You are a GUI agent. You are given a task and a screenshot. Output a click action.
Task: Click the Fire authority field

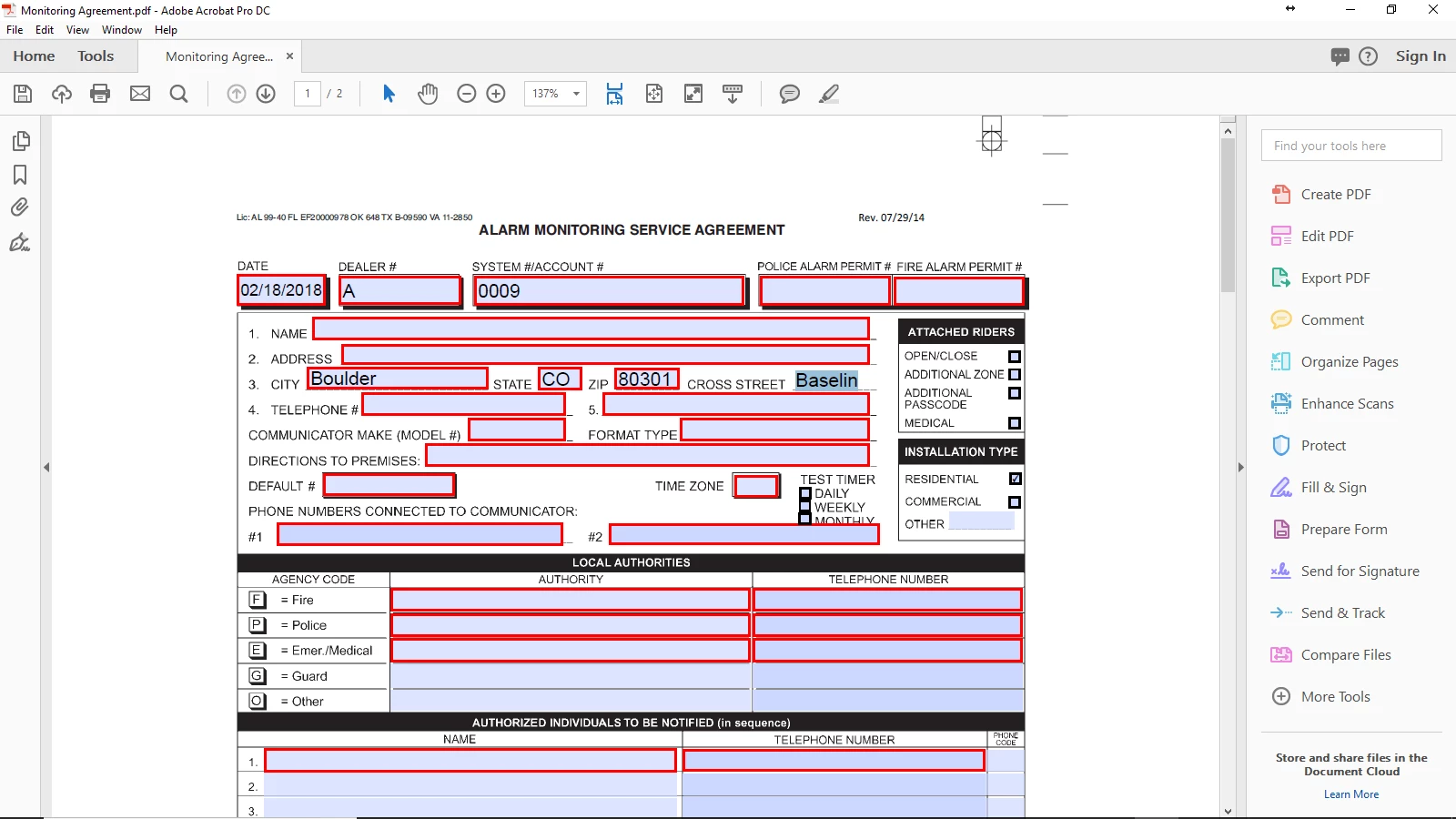pyautogui.click(x=571, y=600)
